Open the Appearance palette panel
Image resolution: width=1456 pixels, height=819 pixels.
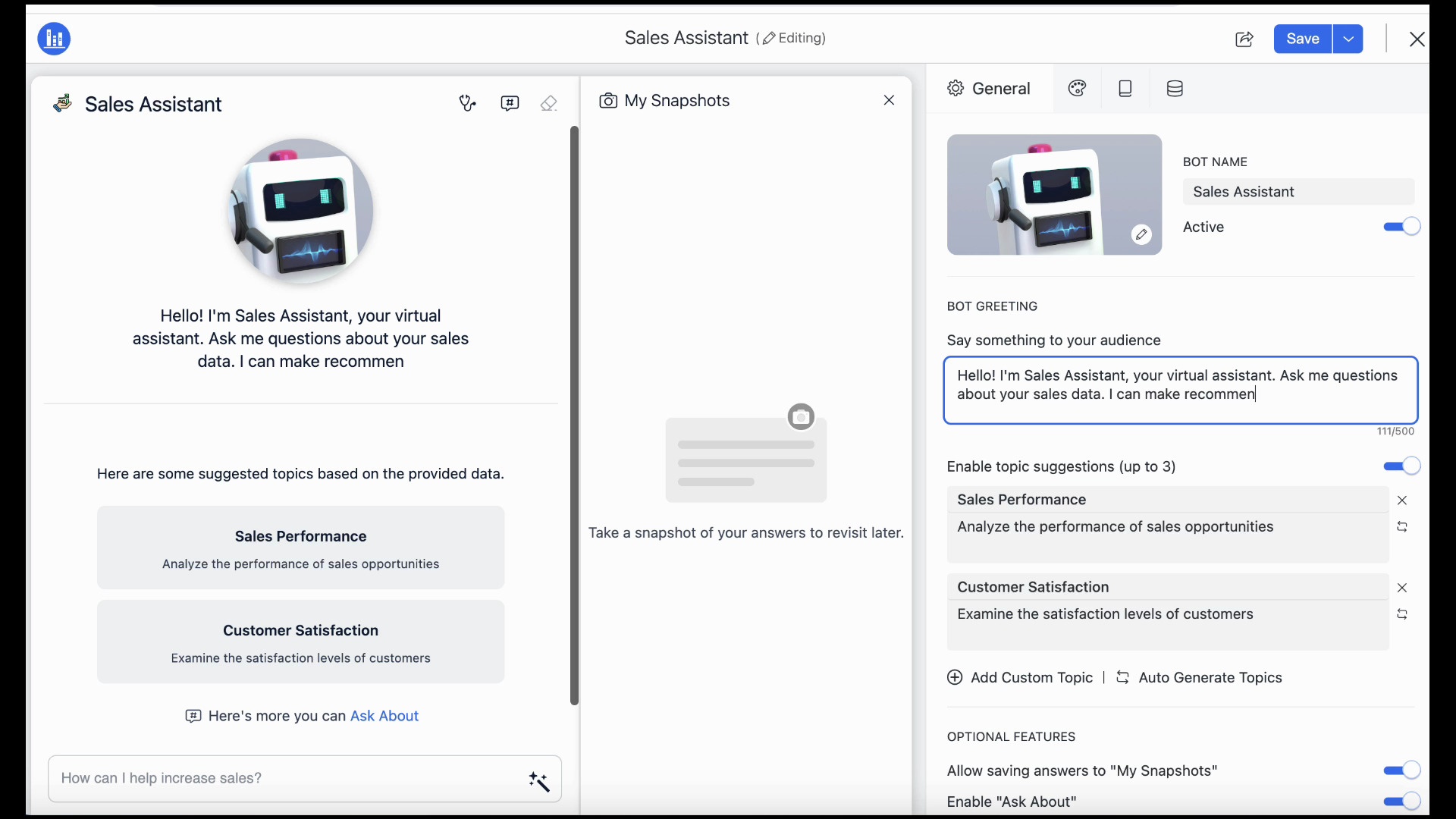coord(1078,88)
